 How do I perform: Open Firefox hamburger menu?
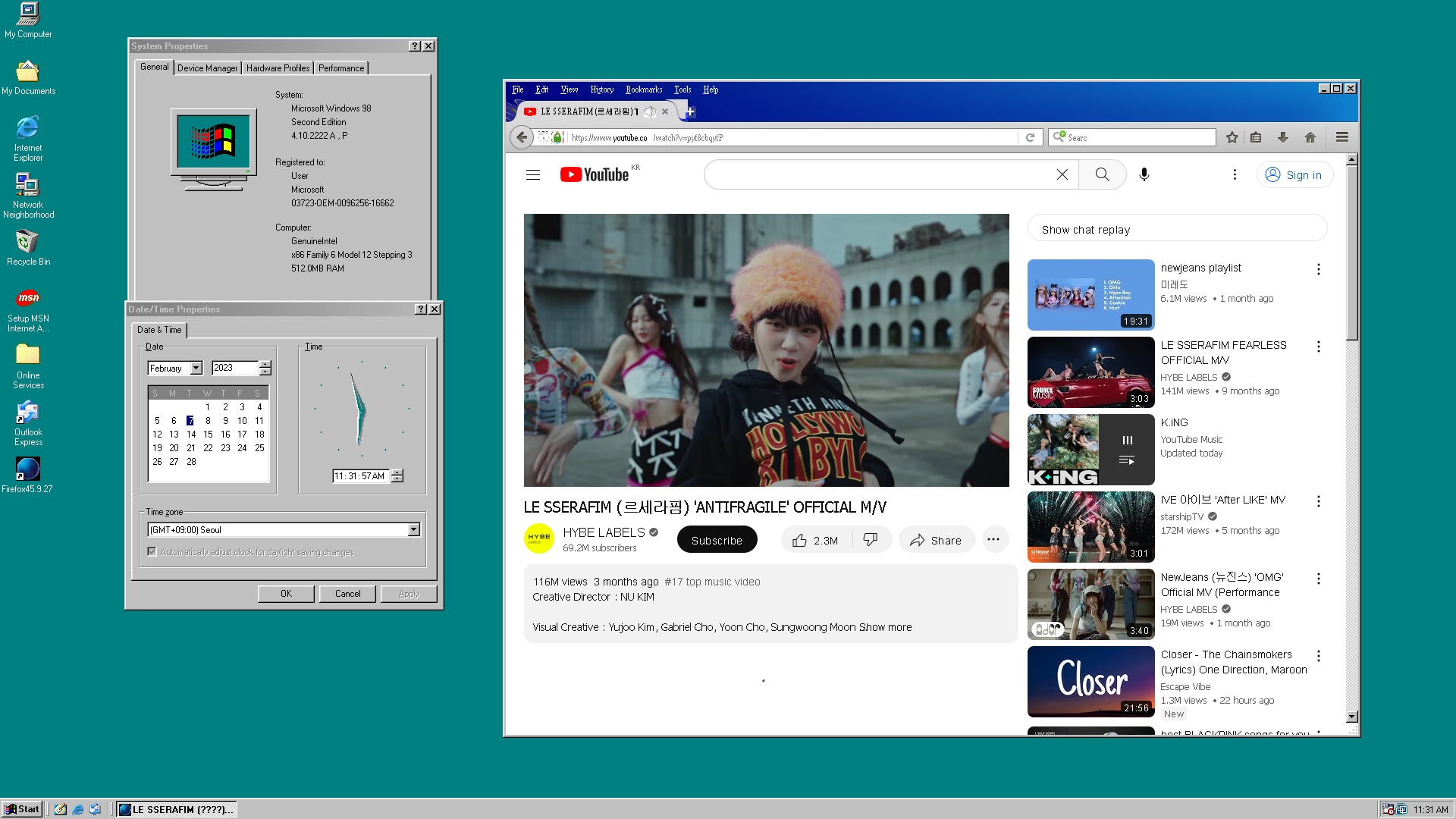click(x=1342, y=137)
